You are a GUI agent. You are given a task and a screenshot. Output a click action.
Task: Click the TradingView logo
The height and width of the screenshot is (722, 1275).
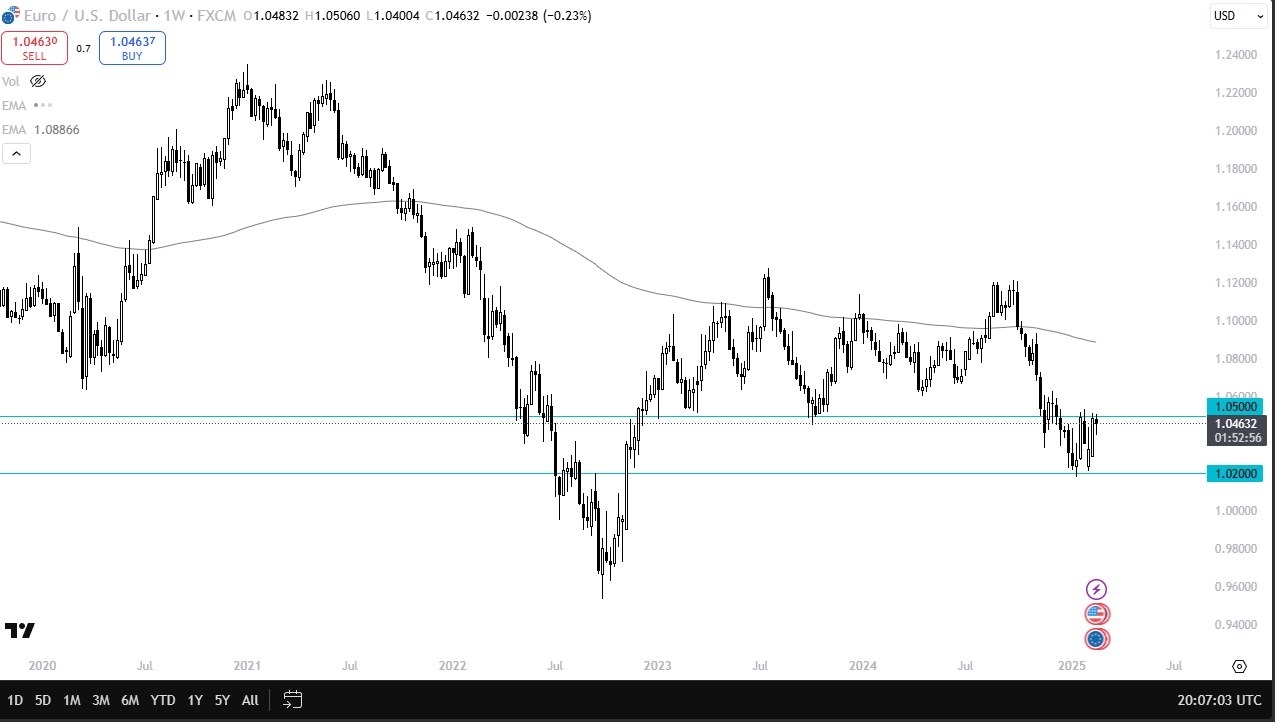click(x=20, y=630)
